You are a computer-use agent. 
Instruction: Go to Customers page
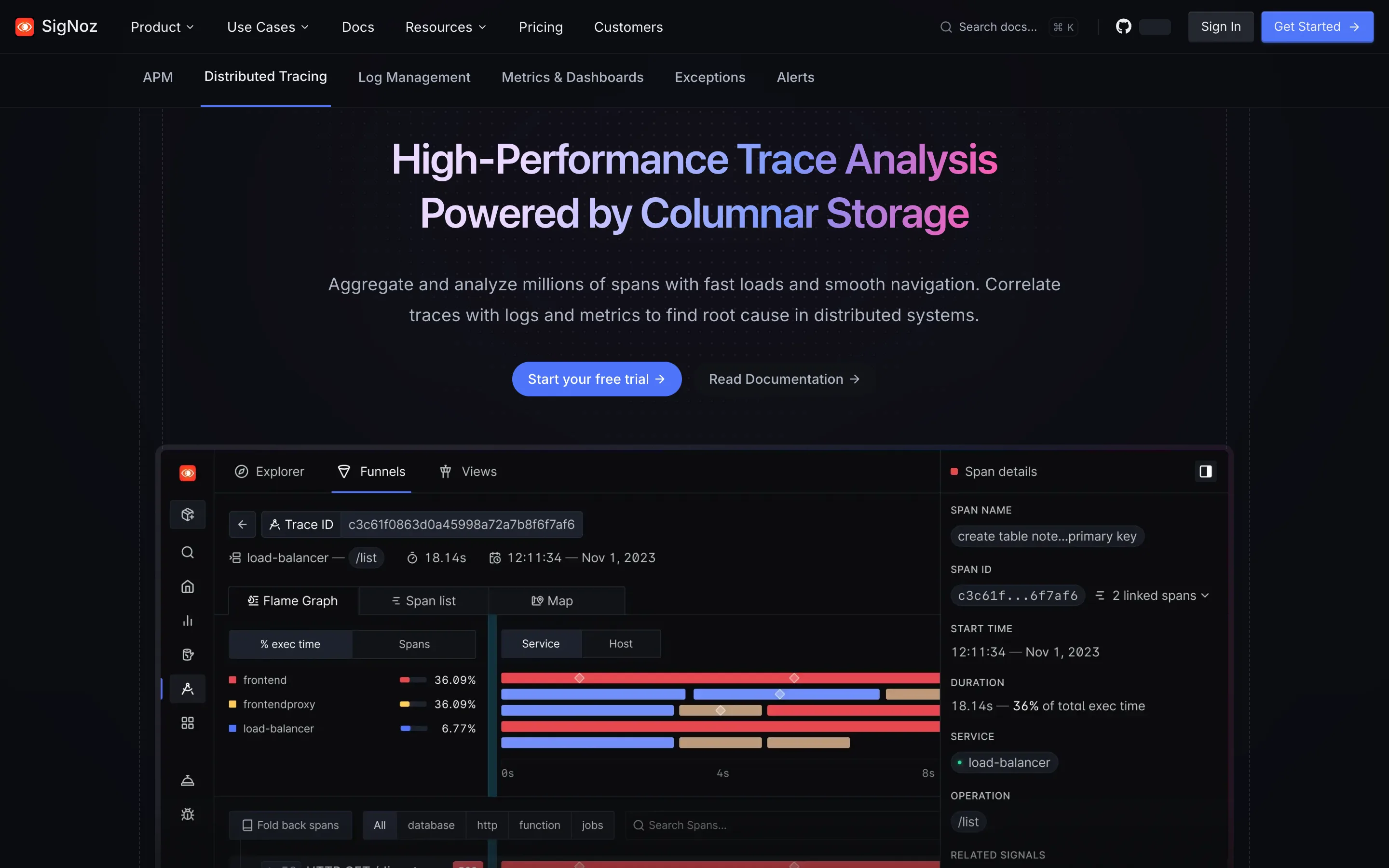click(628, 27)
